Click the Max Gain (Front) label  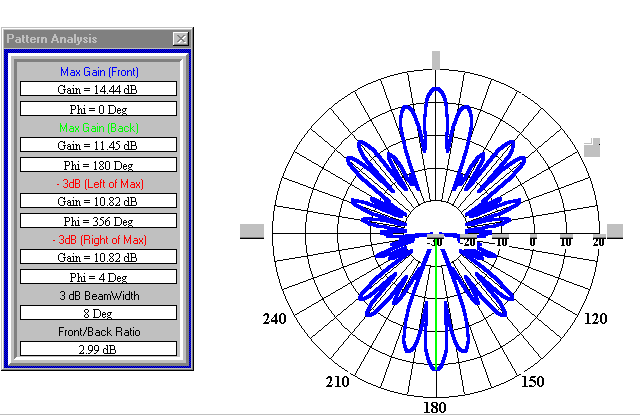pyautogui.click(x=99, y=72)
